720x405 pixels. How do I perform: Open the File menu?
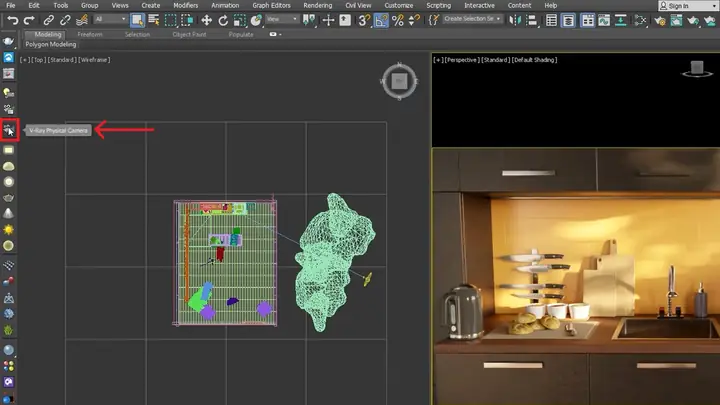11,6
